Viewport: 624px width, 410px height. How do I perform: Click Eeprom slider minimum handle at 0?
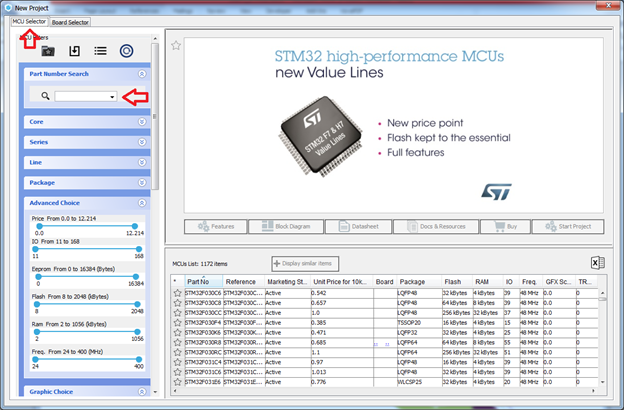(x=38, y=276)
